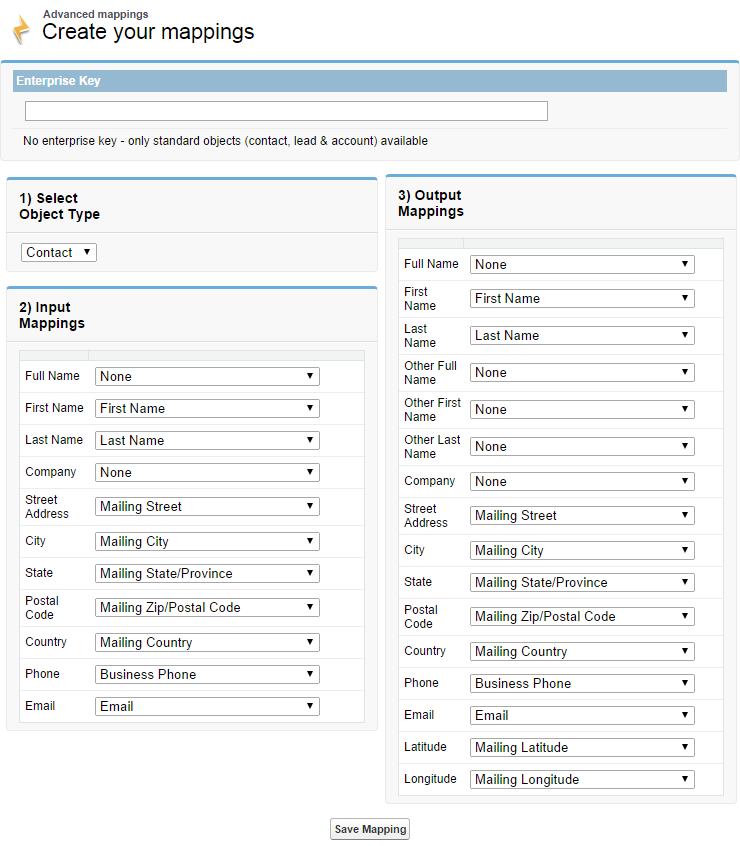
Task: Expand output Mailing Longitude dropdown
Action: click(582, 779)
